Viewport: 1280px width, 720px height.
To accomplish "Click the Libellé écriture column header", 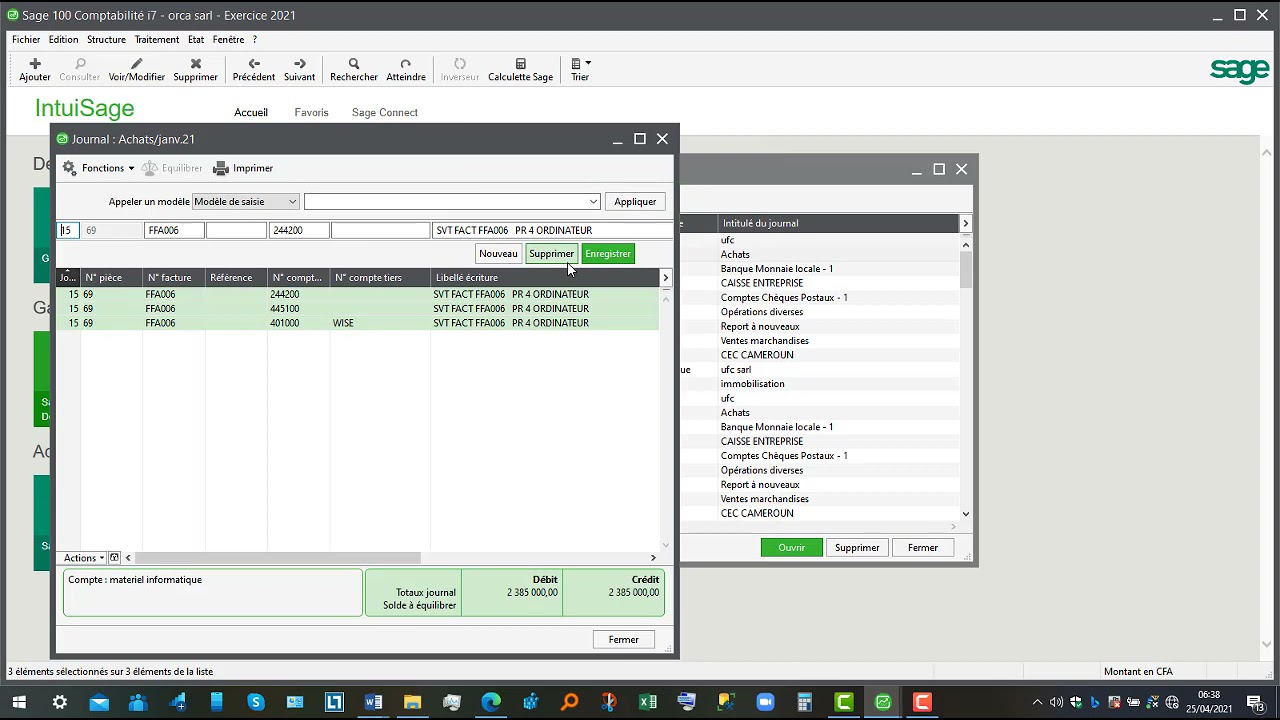I will click(544, 278).
